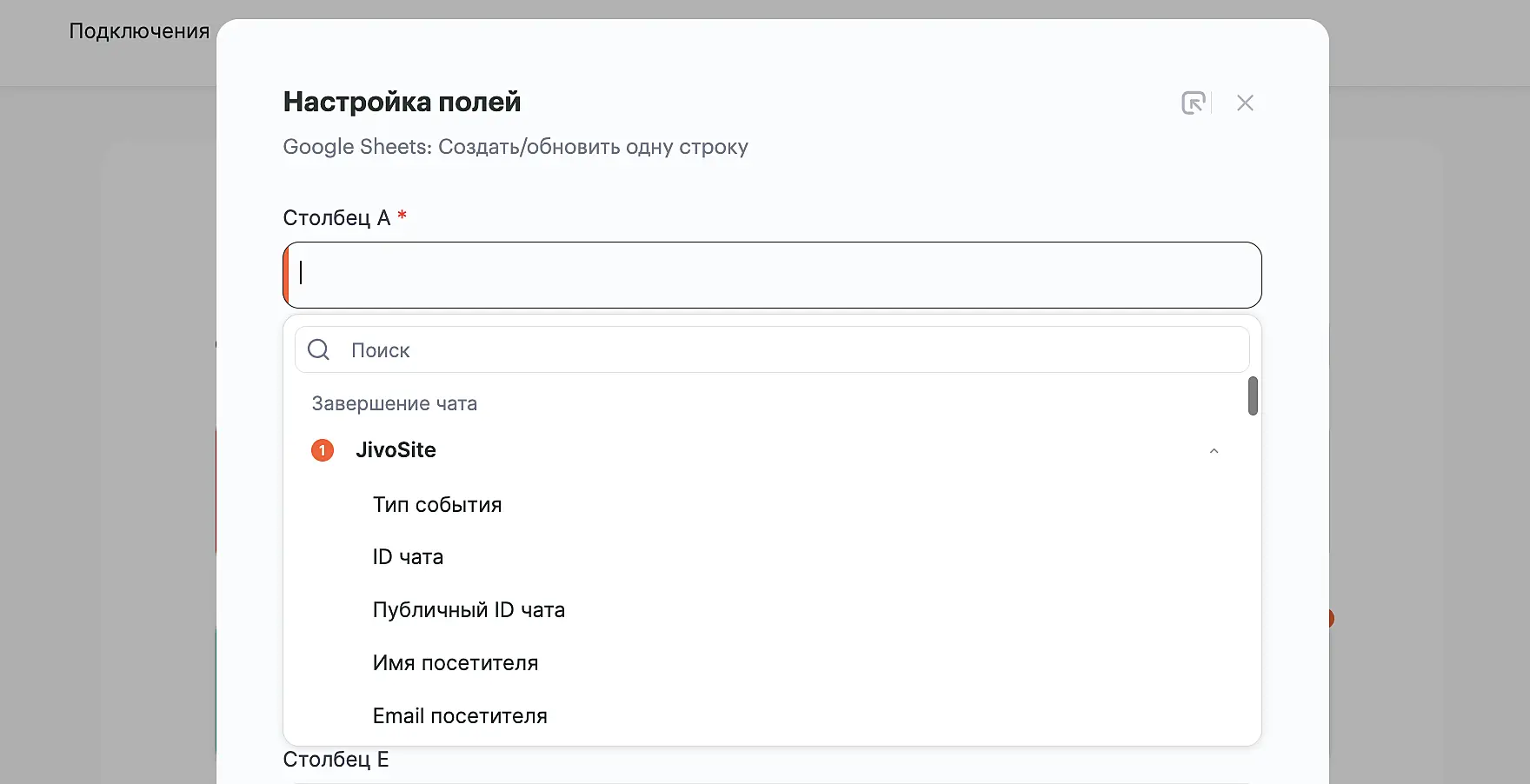This screenshot has width=1530, height=784.
Task: Click the Столбец E field label
Action: coord(336,760)
